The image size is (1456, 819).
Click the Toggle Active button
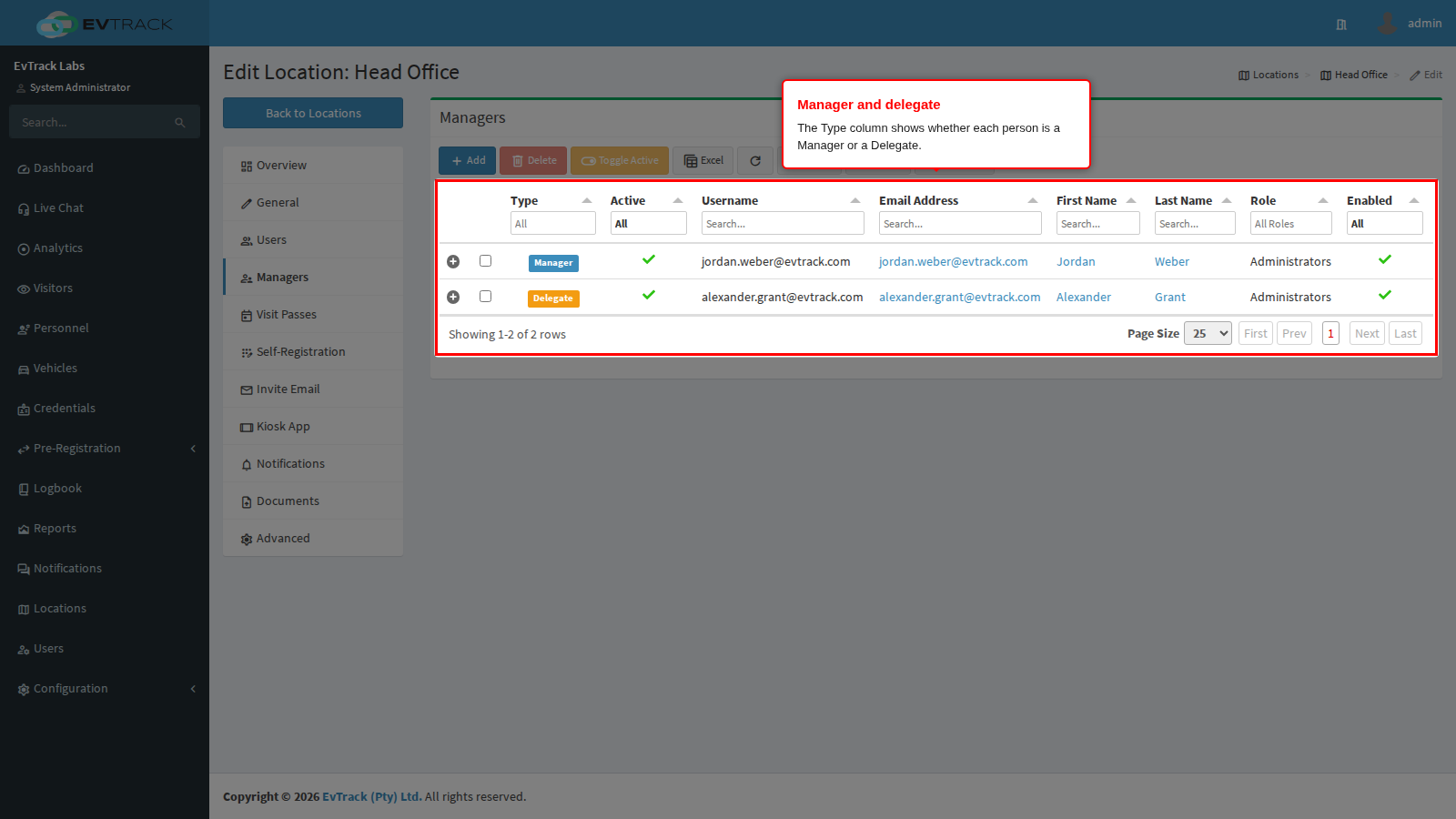[620, 161]
